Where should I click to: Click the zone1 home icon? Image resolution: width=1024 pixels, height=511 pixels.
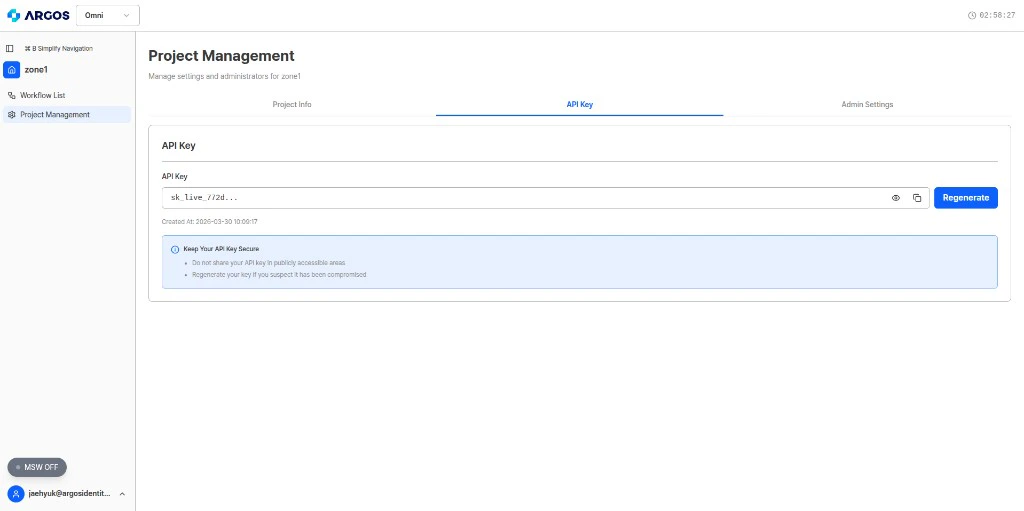(x=11, y=69)
